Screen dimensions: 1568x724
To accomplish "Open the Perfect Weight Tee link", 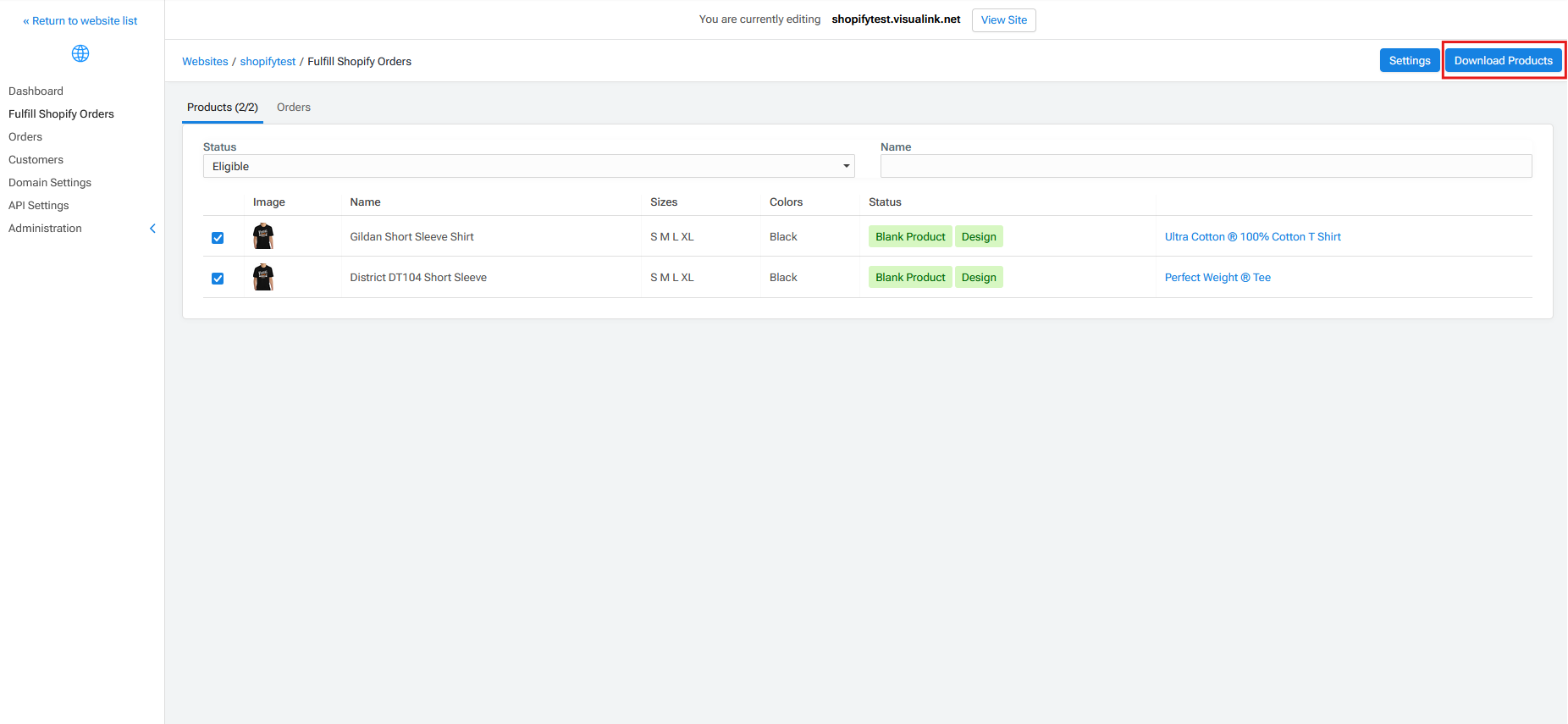I will [1217, 278].
